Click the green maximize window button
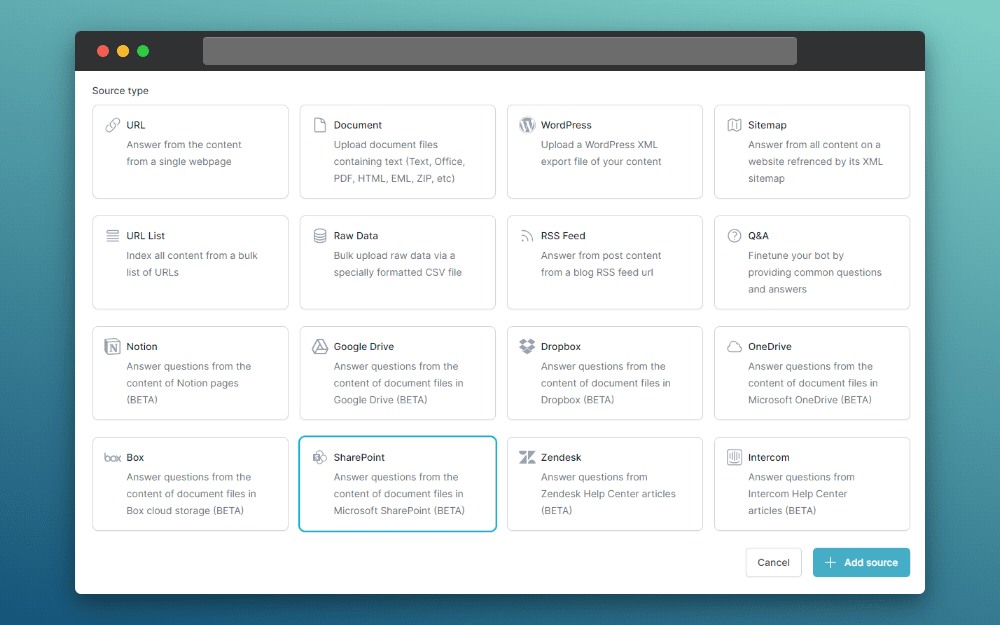1000x625 pixels. [143, 51]
